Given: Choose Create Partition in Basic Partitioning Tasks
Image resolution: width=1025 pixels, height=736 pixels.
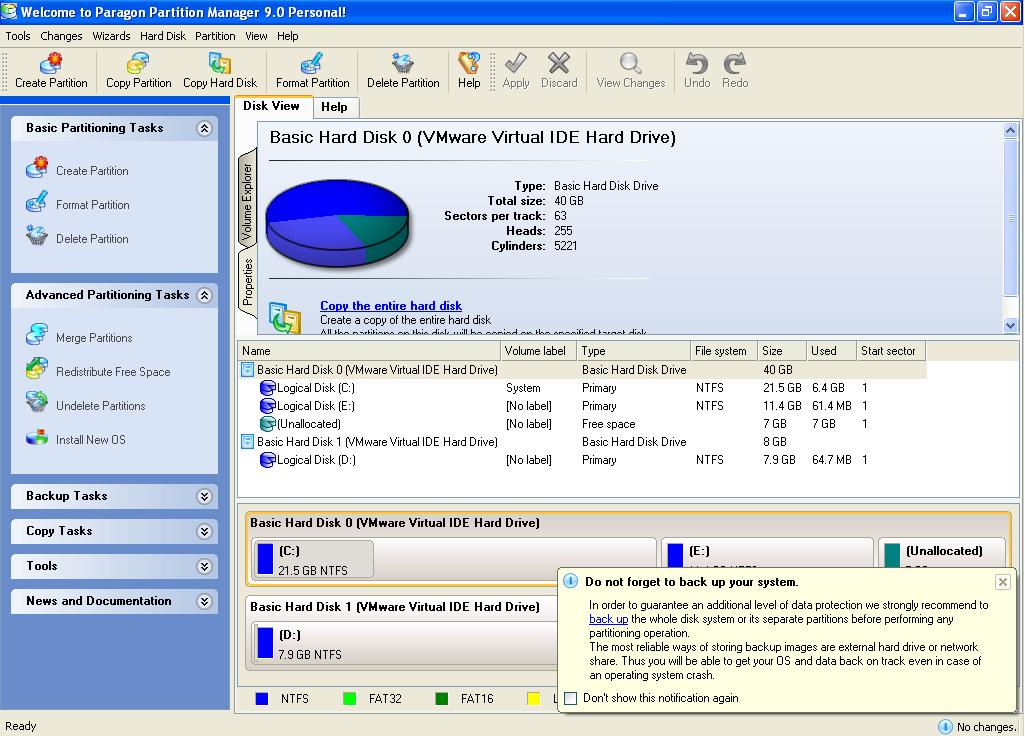Looking at the screenshot, I should tap(92, 171).
